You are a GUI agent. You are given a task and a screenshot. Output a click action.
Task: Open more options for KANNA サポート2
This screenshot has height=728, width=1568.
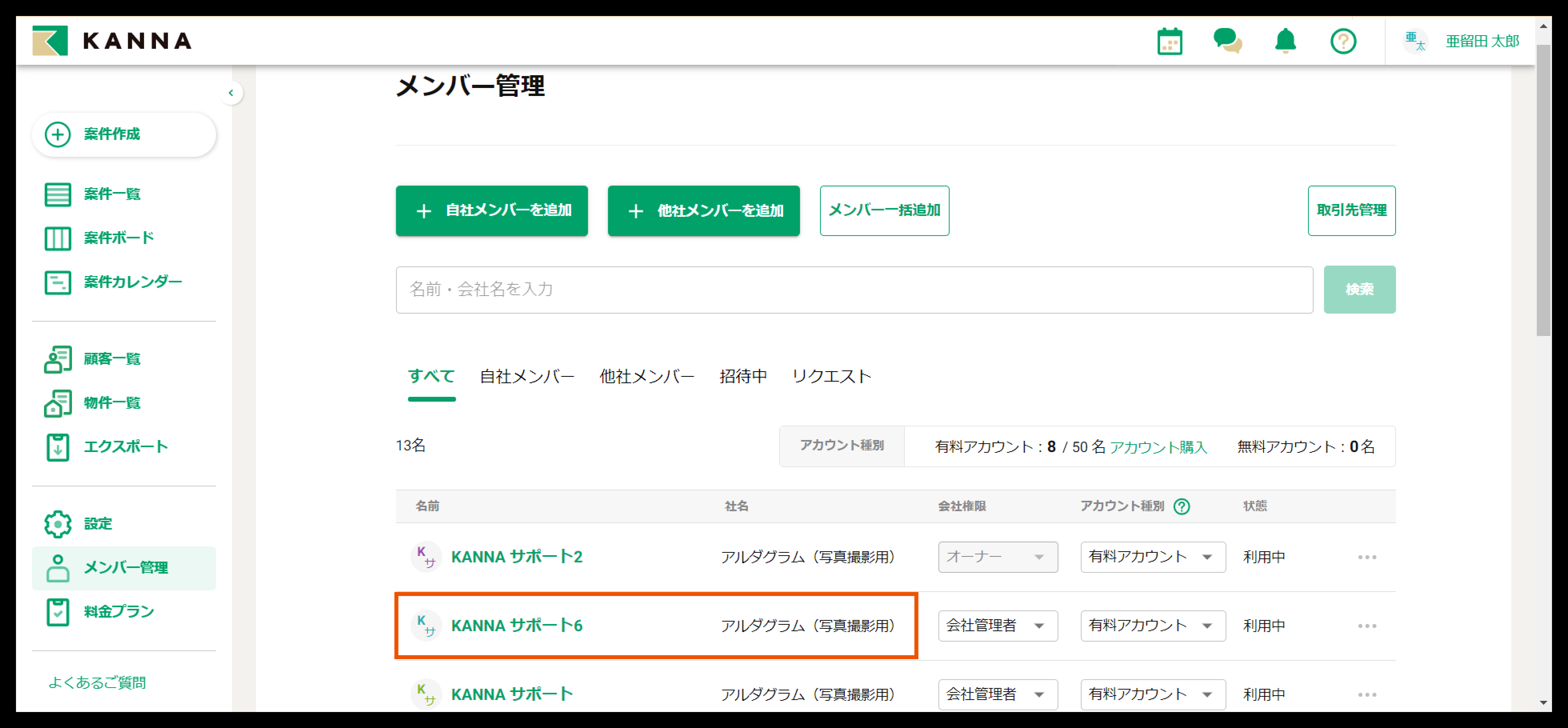click(1366, 557)
